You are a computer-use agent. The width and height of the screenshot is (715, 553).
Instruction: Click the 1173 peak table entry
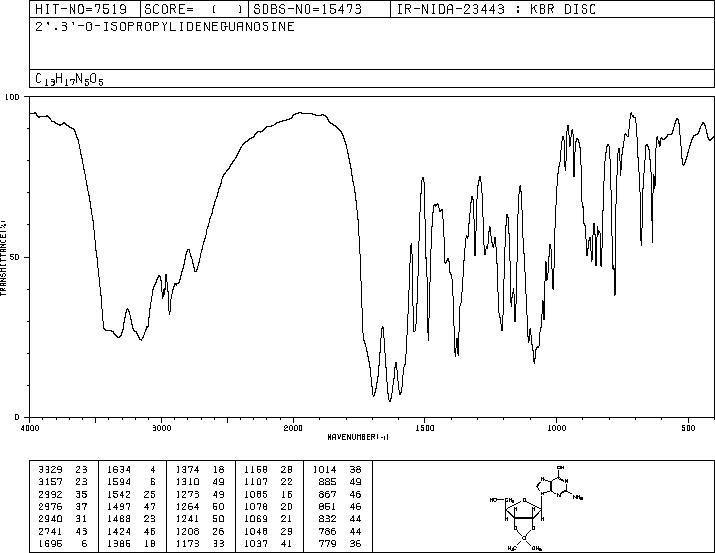click(187, 543)
